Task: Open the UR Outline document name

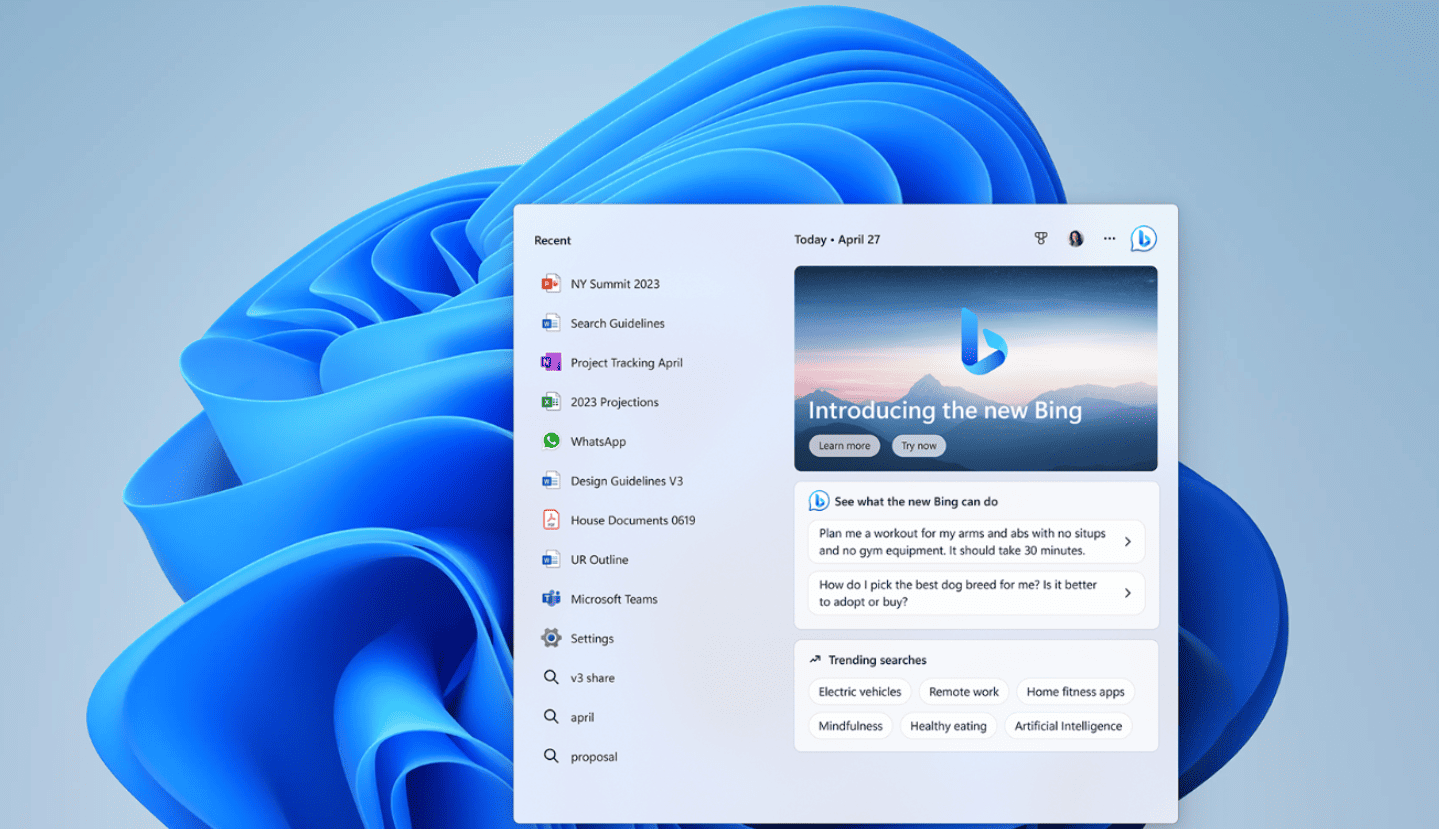Action: [x=599, y=560]
